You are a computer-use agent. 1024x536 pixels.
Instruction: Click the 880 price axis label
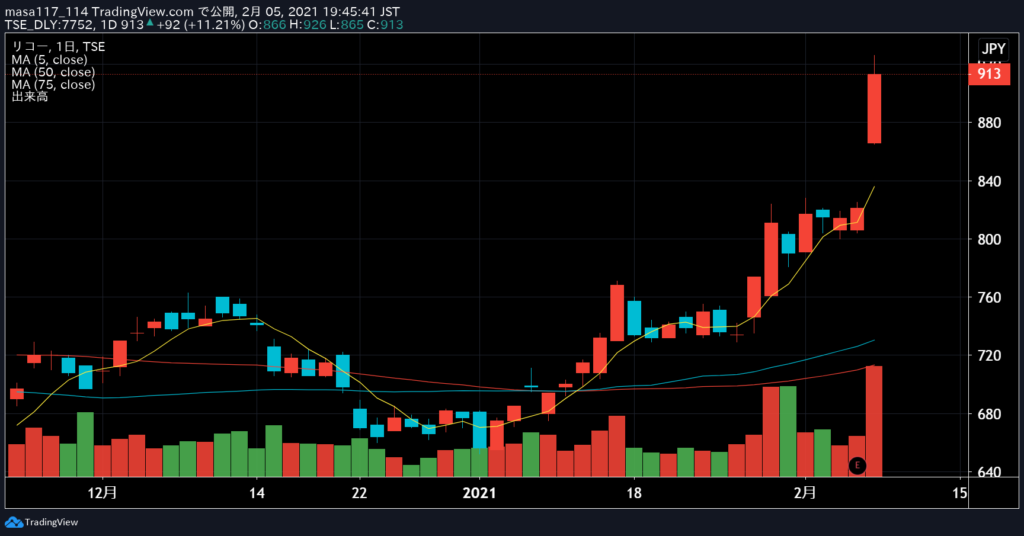pos(989,123)
